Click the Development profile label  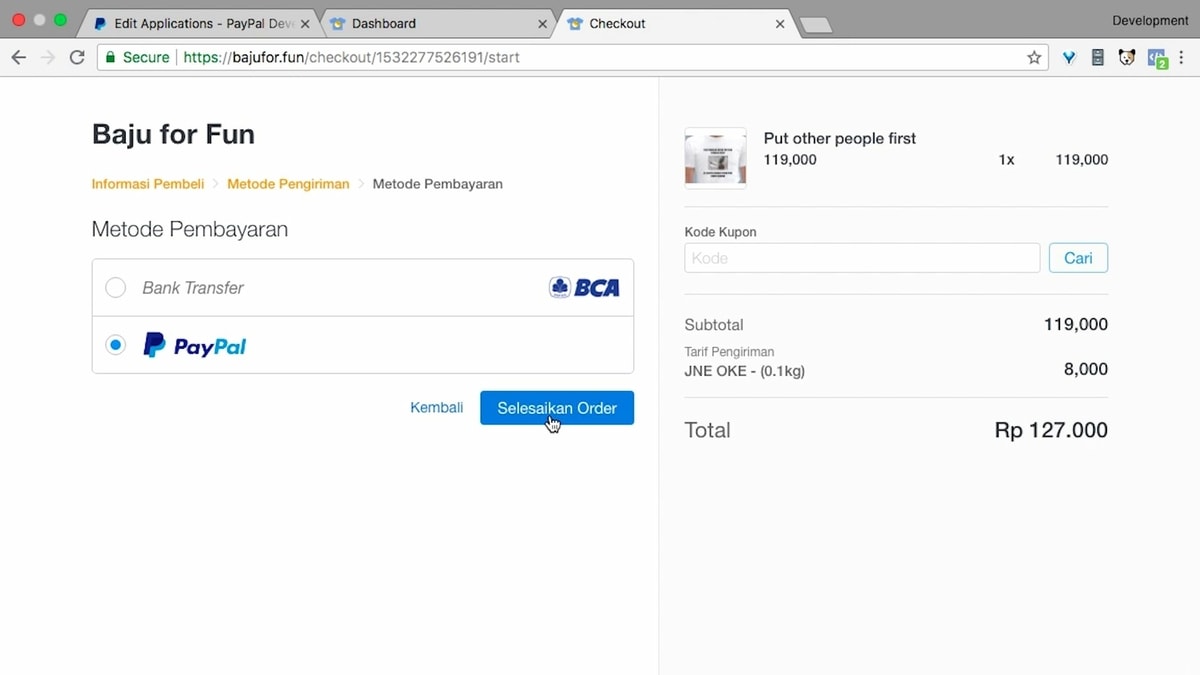click(1150, 21)
